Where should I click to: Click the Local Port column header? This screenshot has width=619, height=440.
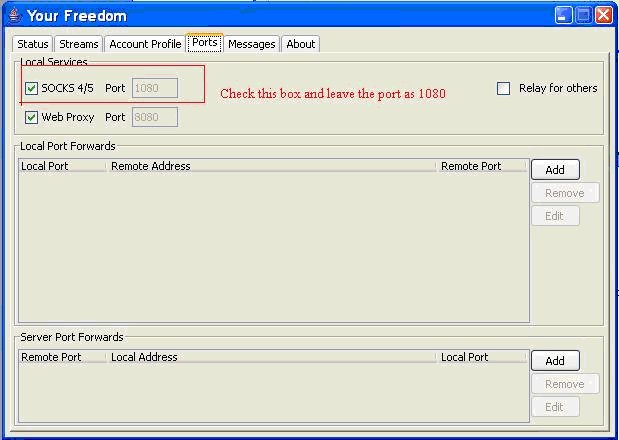[62, 166]
